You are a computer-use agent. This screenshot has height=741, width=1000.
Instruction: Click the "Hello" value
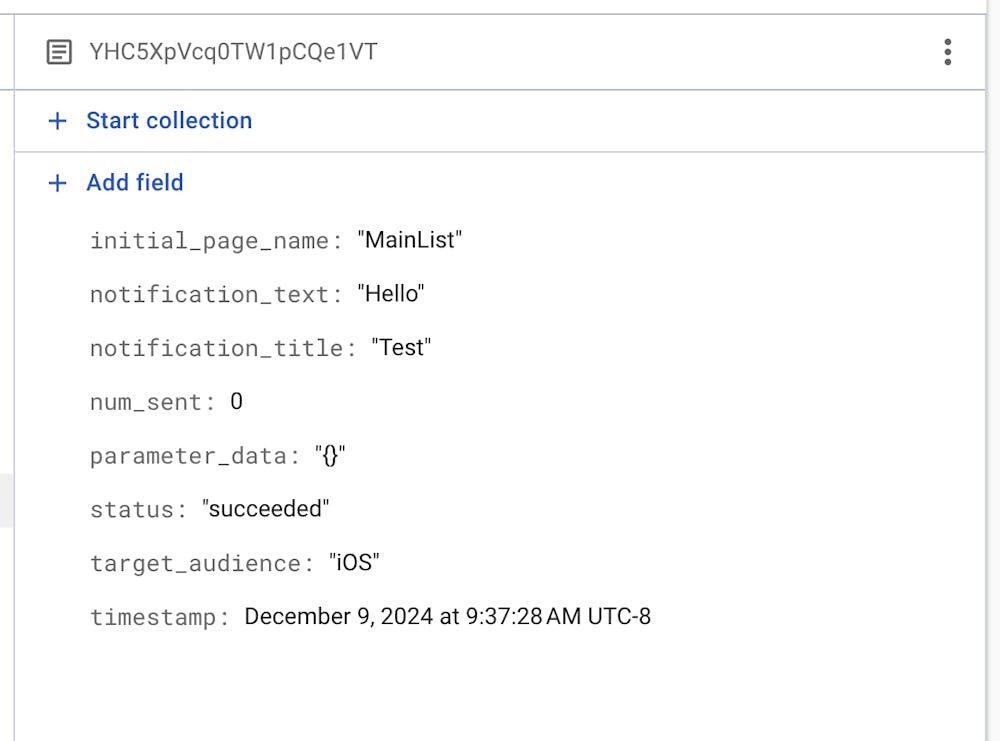pyautogui.click(x=392, y=295)
